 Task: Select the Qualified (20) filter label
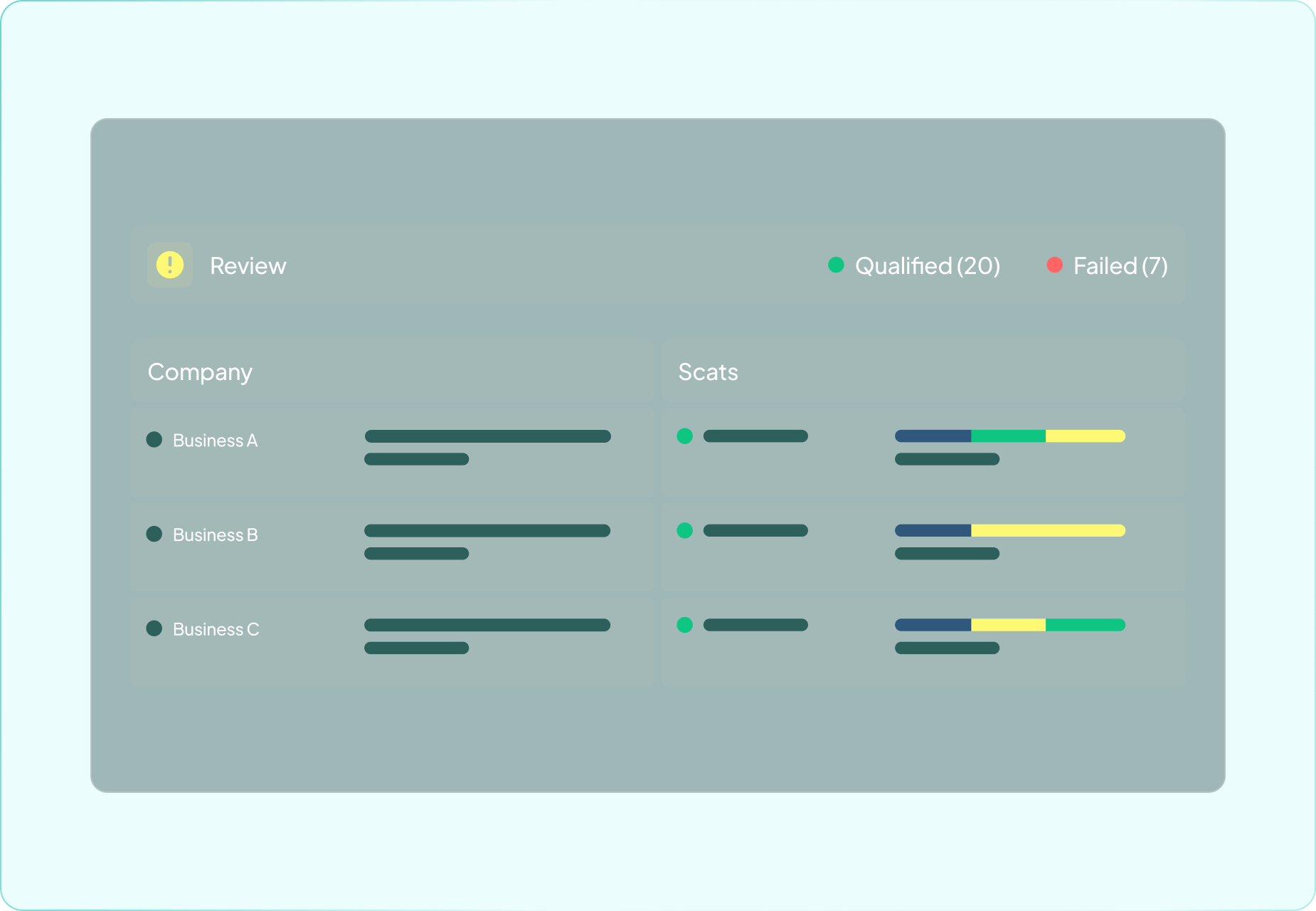click(928, 266)
